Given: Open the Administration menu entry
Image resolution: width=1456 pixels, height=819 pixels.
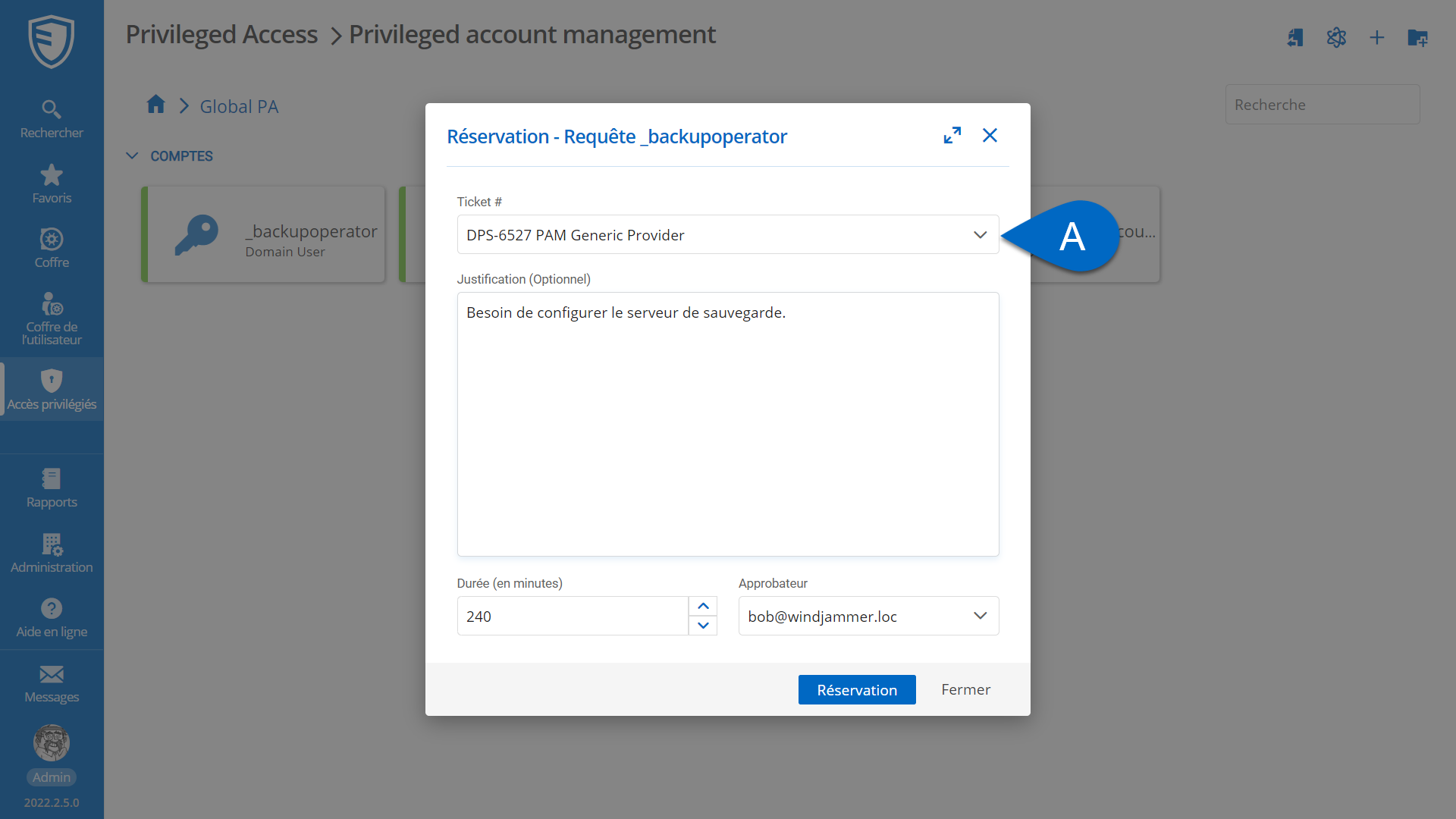Looking at the screenshot, I should pos(51,553).
